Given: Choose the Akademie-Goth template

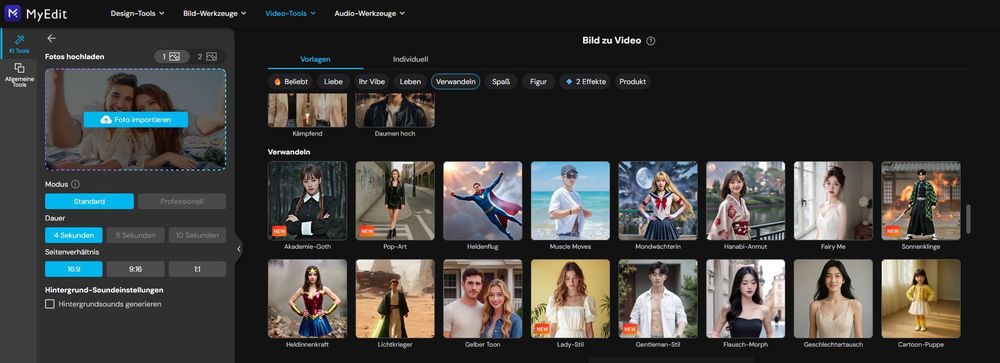Looking at the screenshot, I should pyautogui.click(x=307, y=200).
